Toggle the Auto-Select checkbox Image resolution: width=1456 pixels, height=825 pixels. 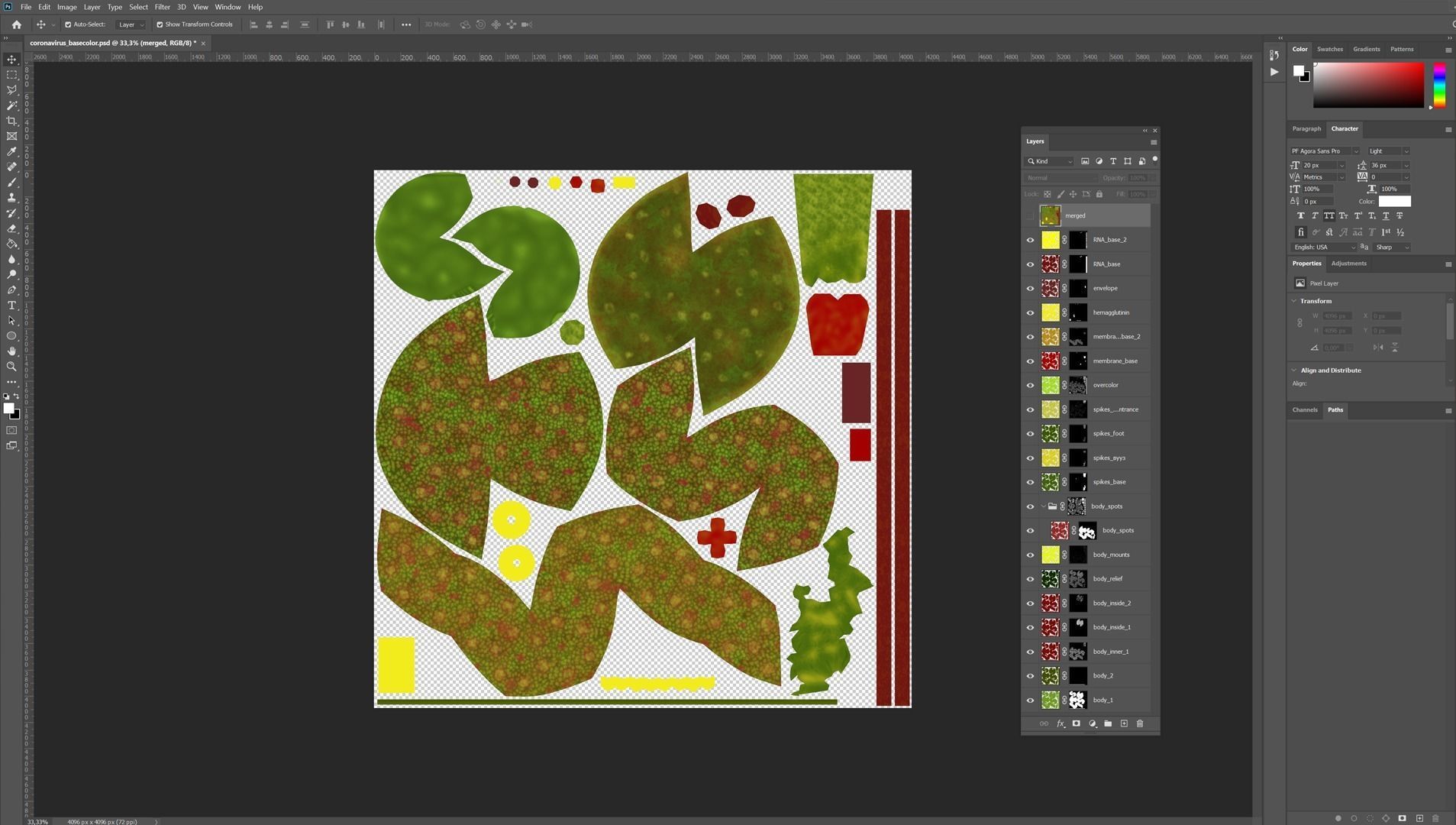tap(68, 24)
